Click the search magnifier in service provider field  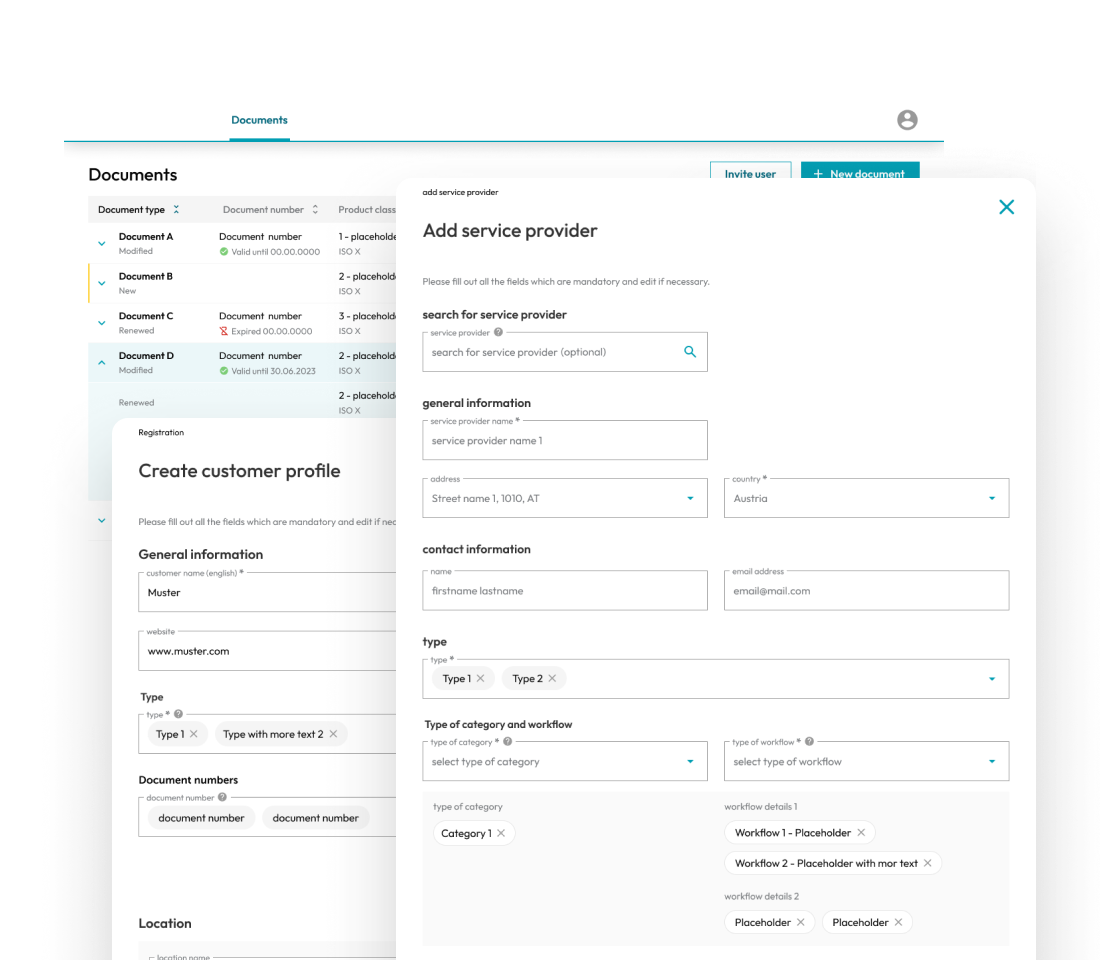690,352
